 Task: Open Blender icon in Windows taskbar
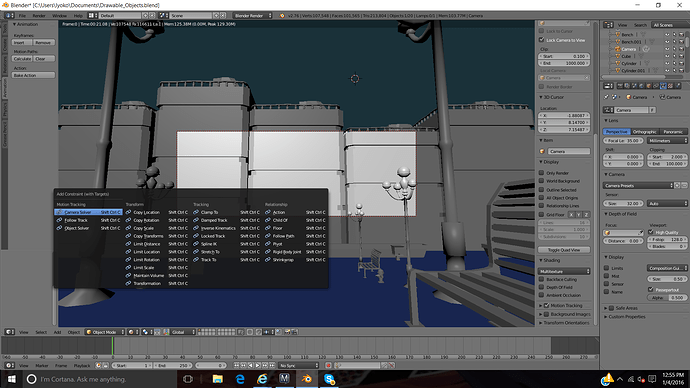point(307,379)
